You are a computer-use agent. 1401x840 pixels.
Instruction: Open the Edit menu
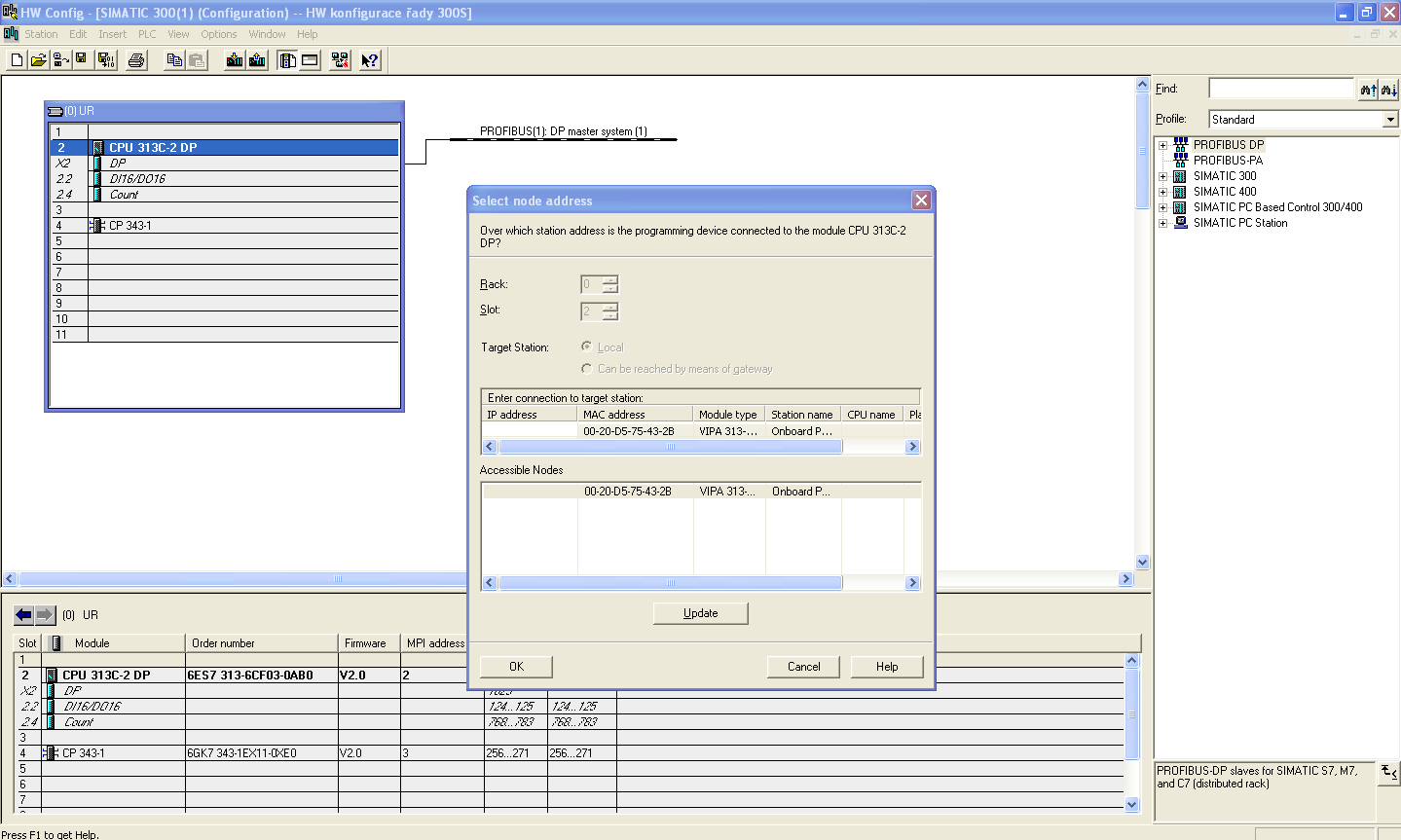78,34
